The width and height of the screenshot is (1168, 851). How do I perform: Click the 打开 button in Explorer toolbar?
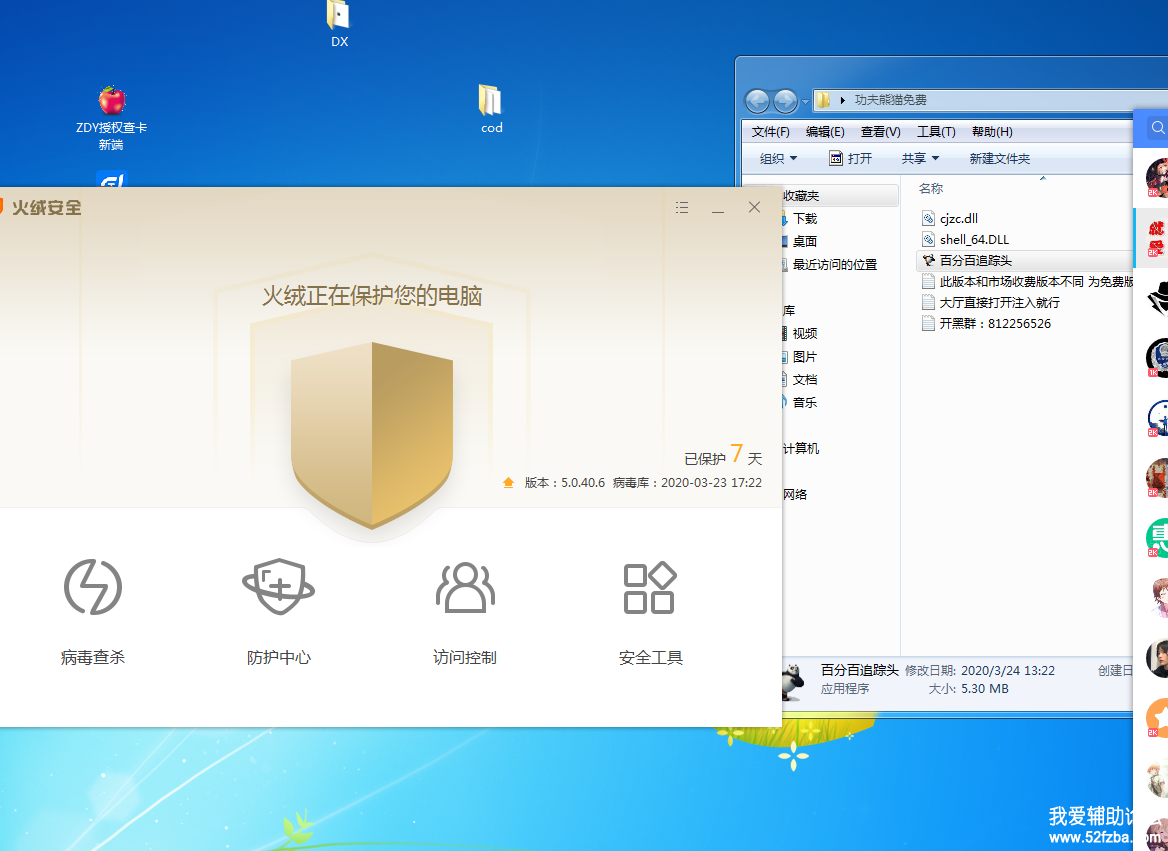850,159
